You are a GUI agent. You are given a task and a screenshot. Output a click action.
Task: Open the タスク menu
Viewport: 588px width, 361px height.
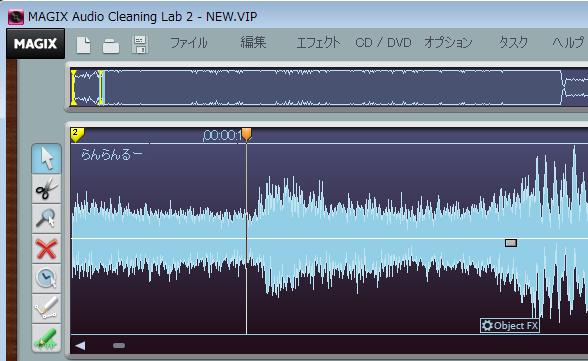[513, 42]
